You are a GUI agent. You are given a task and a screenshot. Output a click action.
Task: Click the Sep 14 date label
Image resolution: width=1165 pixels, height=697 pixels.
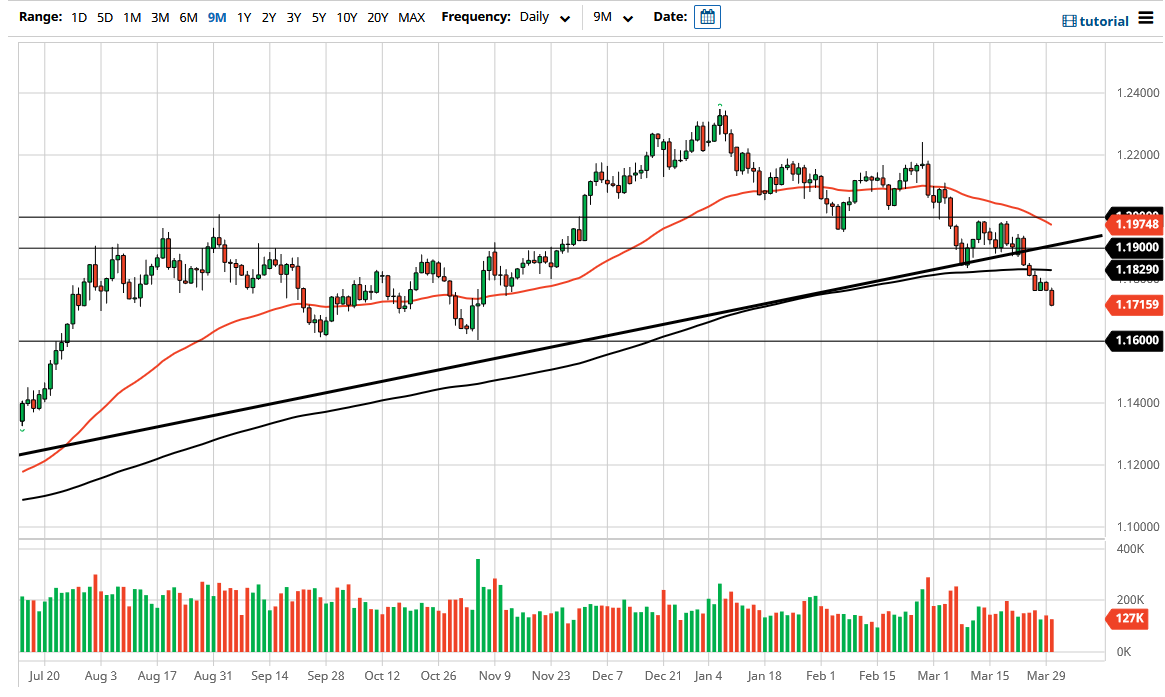pyautogui.click(x=269, y=675)
